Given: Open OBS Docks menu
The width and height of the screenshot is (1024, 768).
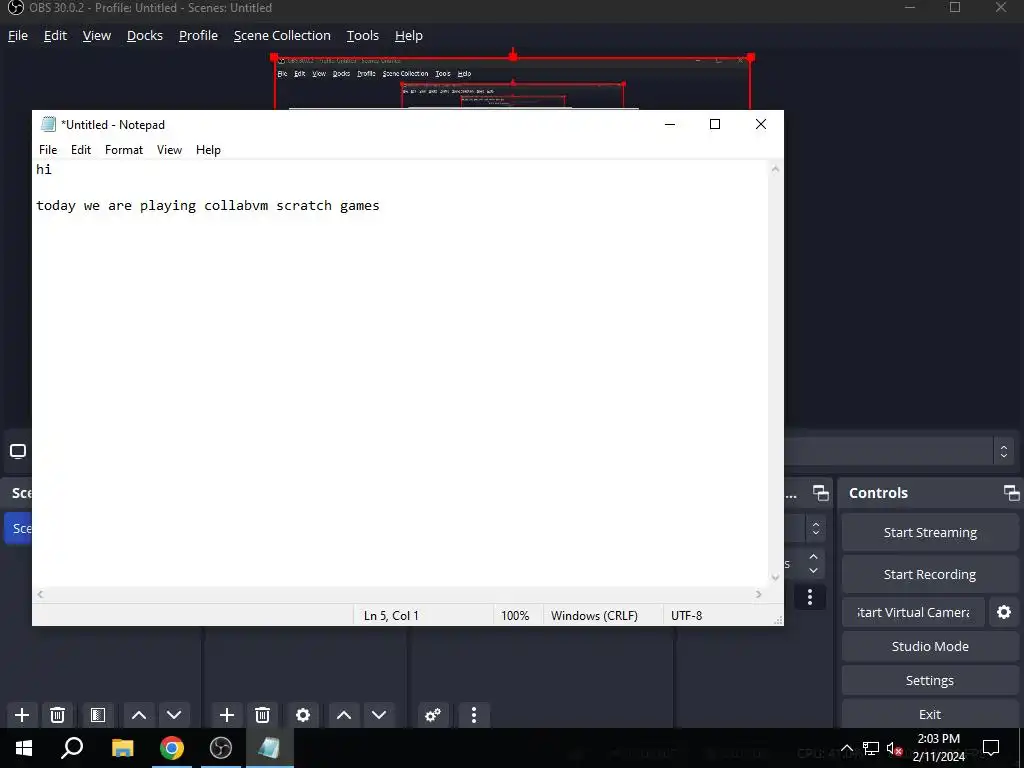Looking at the screenshot, I should [145, 36].
